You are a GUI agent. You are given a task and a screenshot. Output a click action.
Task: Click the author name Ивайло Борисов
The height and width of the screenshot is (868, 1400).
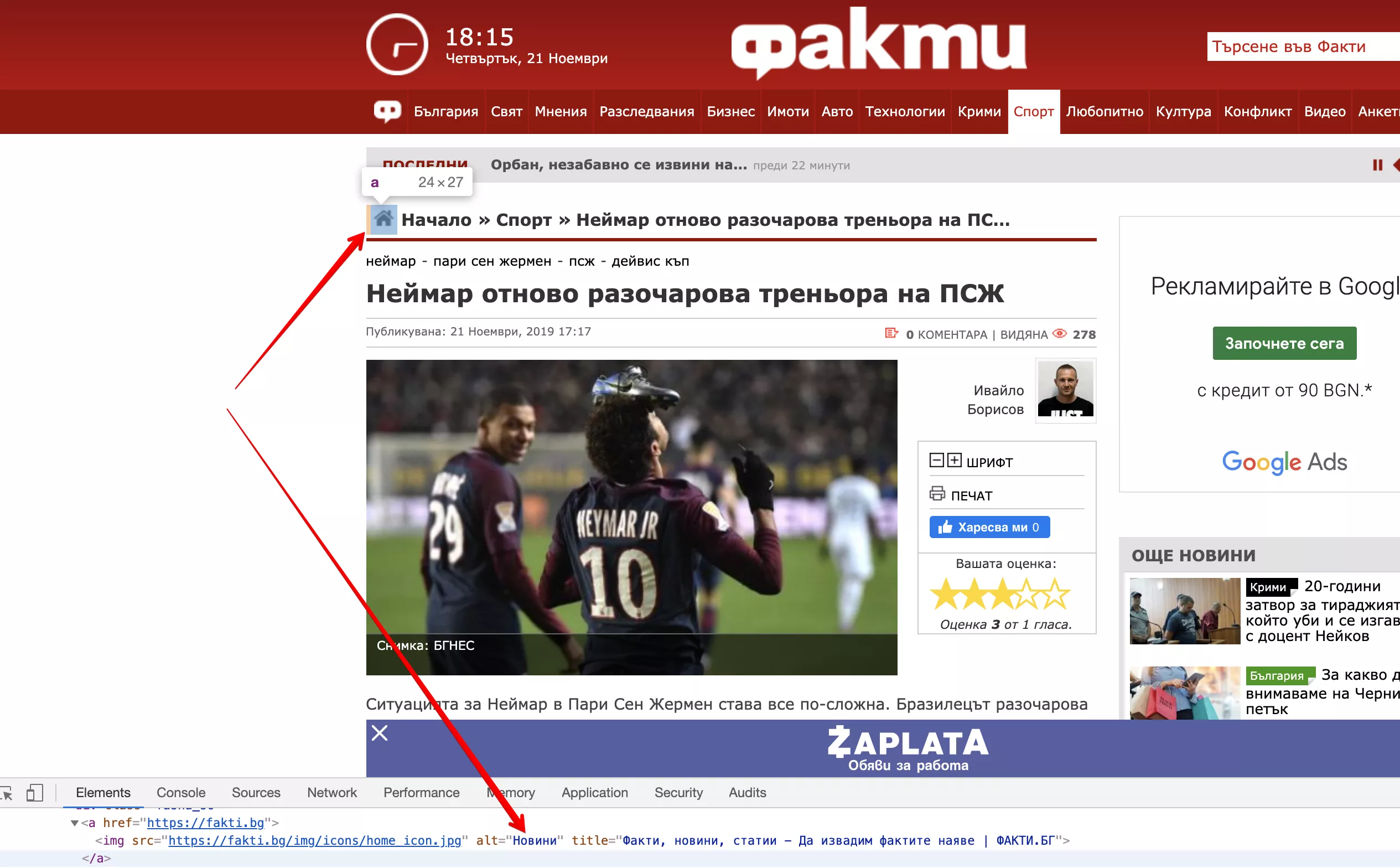click(995, 400)
